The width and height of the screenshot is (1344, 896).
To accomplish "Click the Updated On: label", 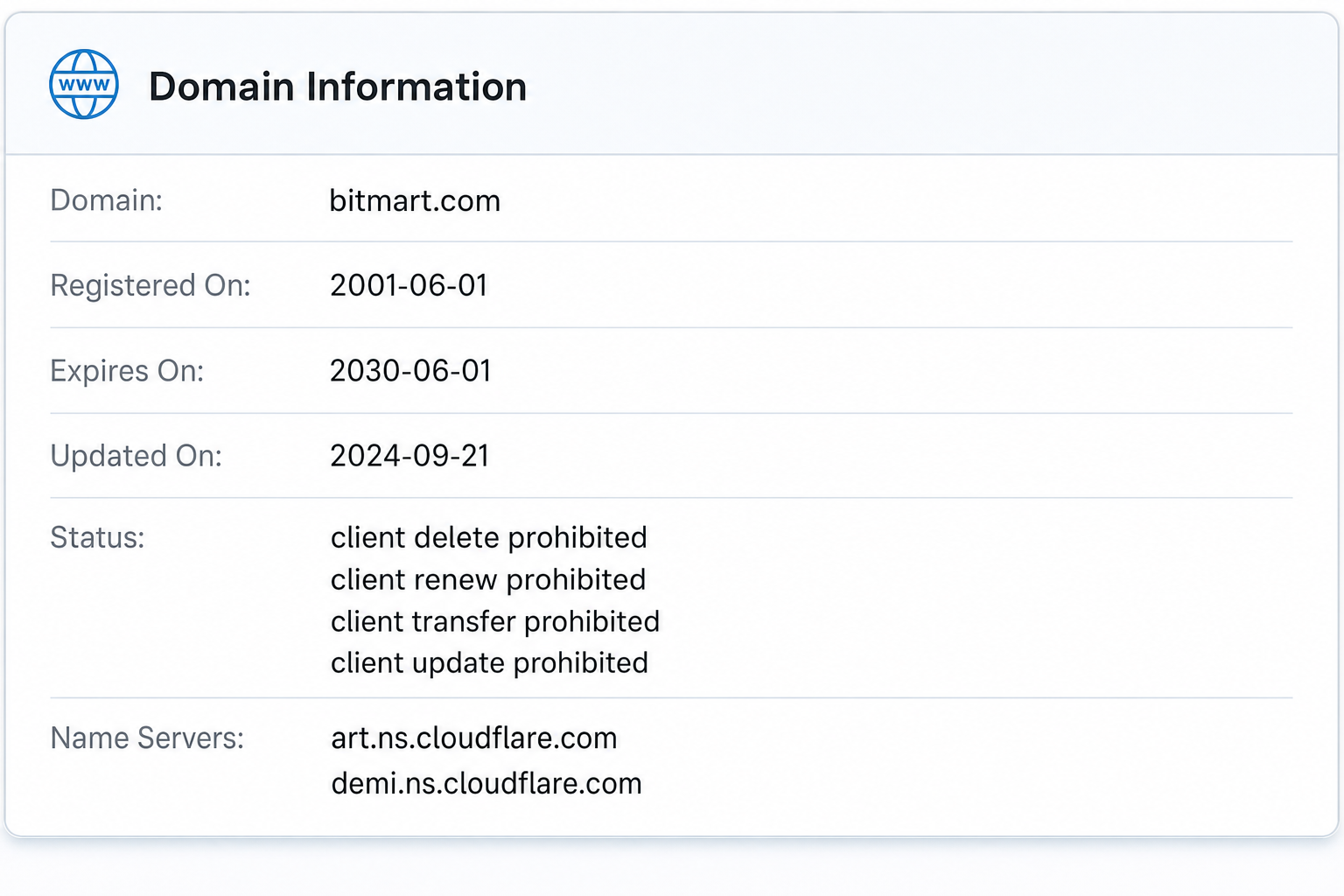I will [136, 456].
